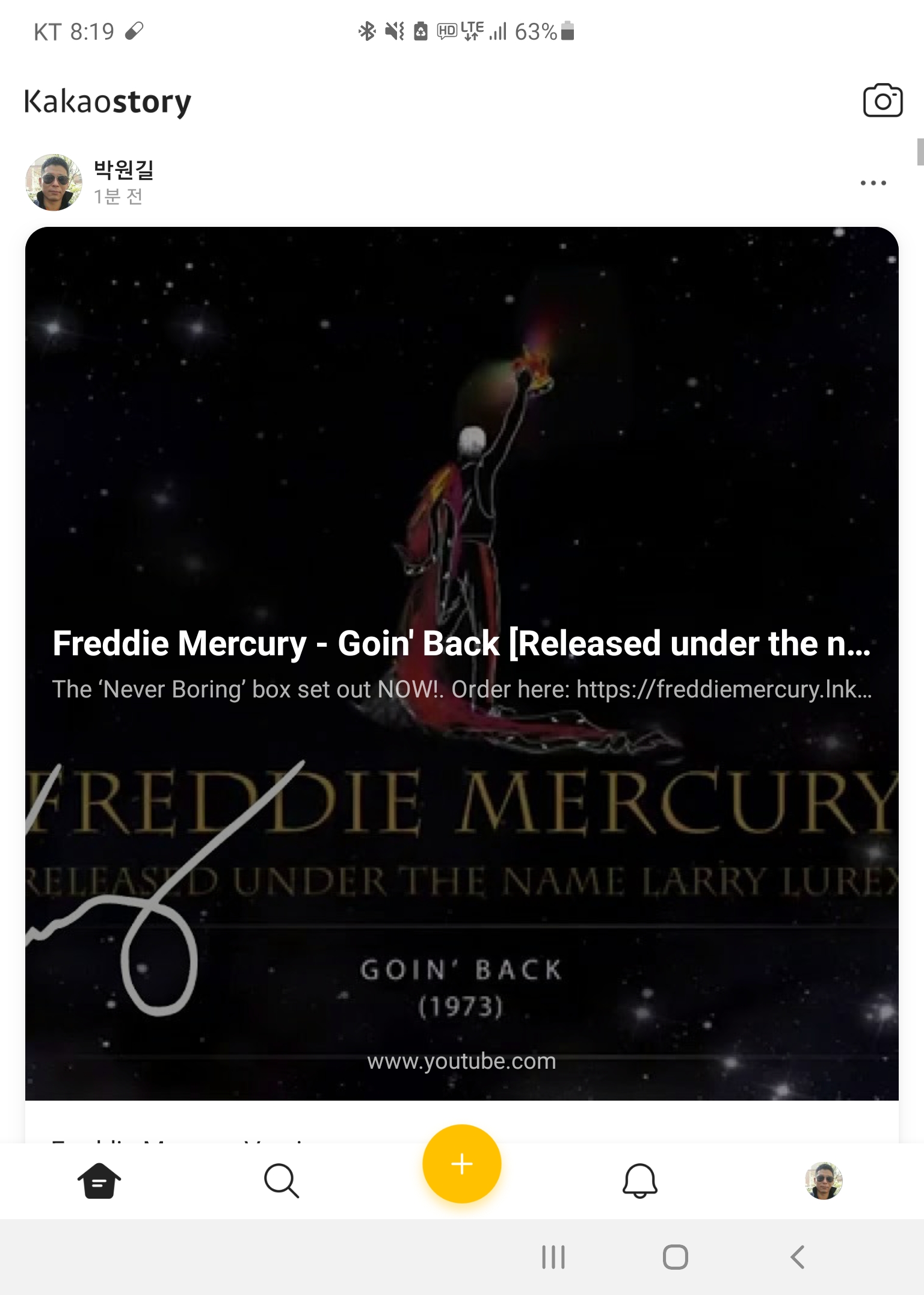Tap the 1분 전 post timestamp
This screenshot has height=1295, width=924.
pyautogui.click(x=118, y=197)
